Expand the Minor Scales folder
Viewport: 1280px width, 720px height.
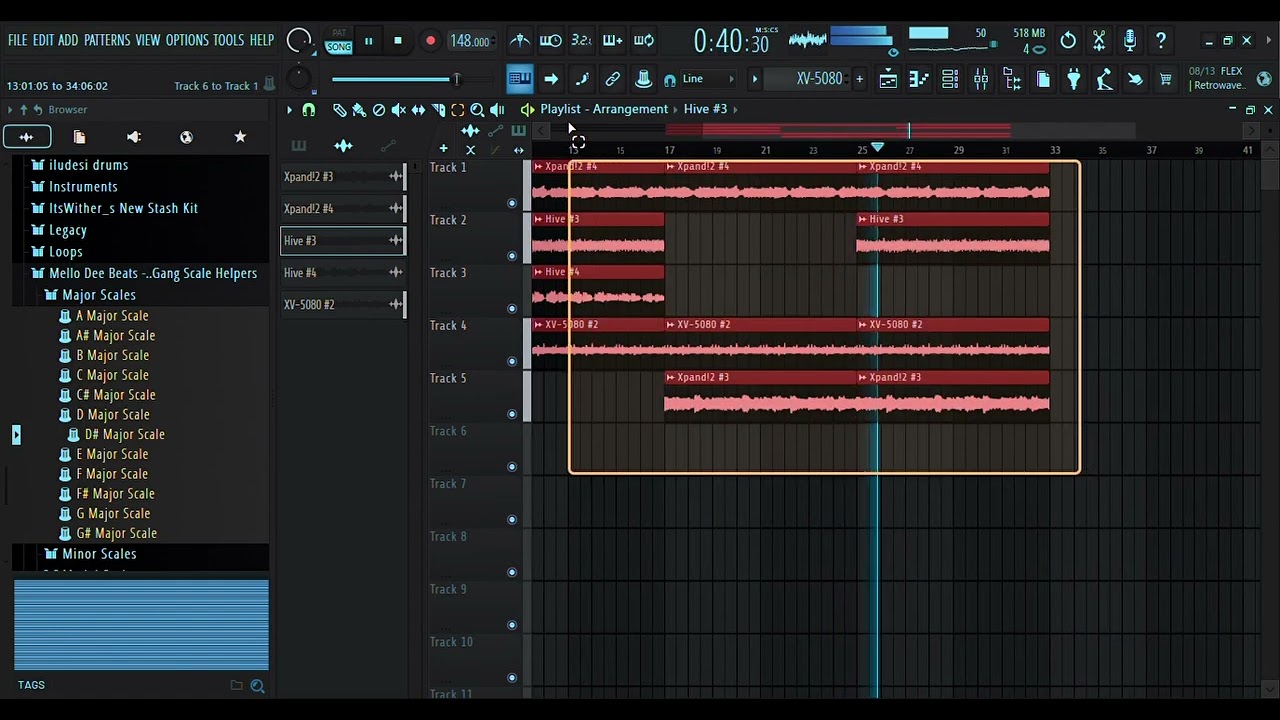[99, 554]
